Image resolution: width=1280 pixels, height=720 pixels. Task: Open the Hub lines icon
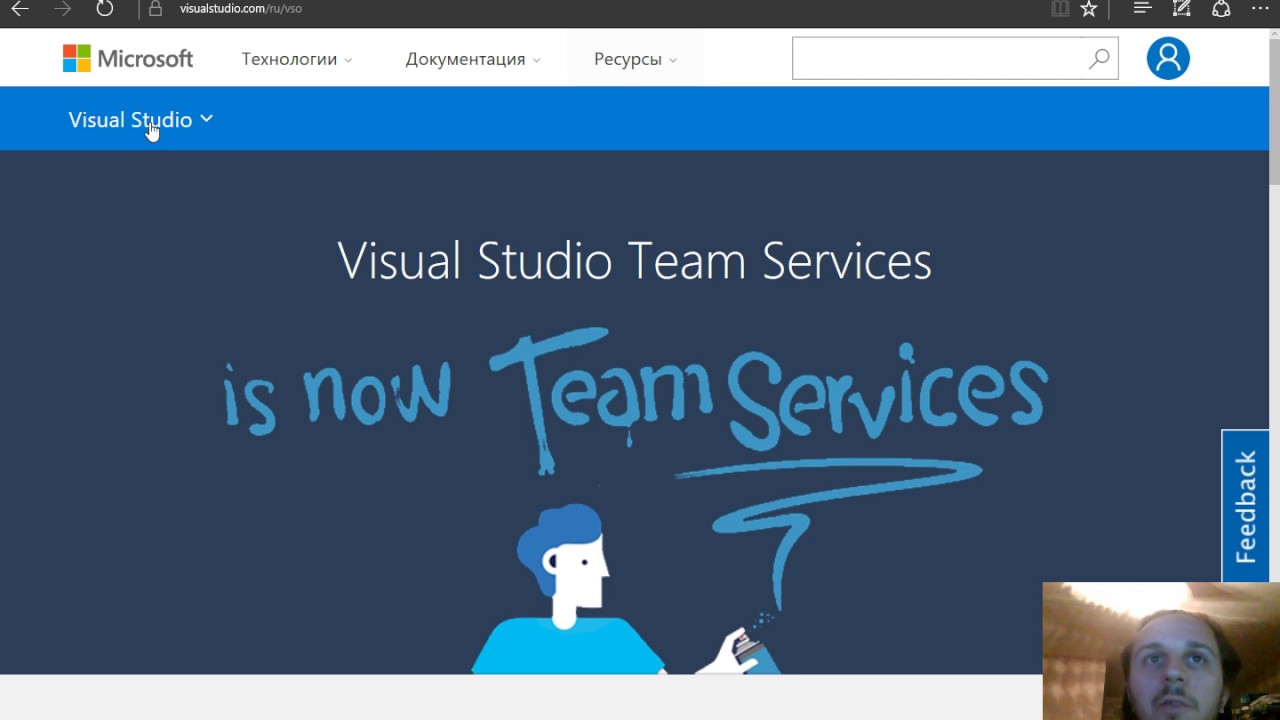tap(1143, 8)
